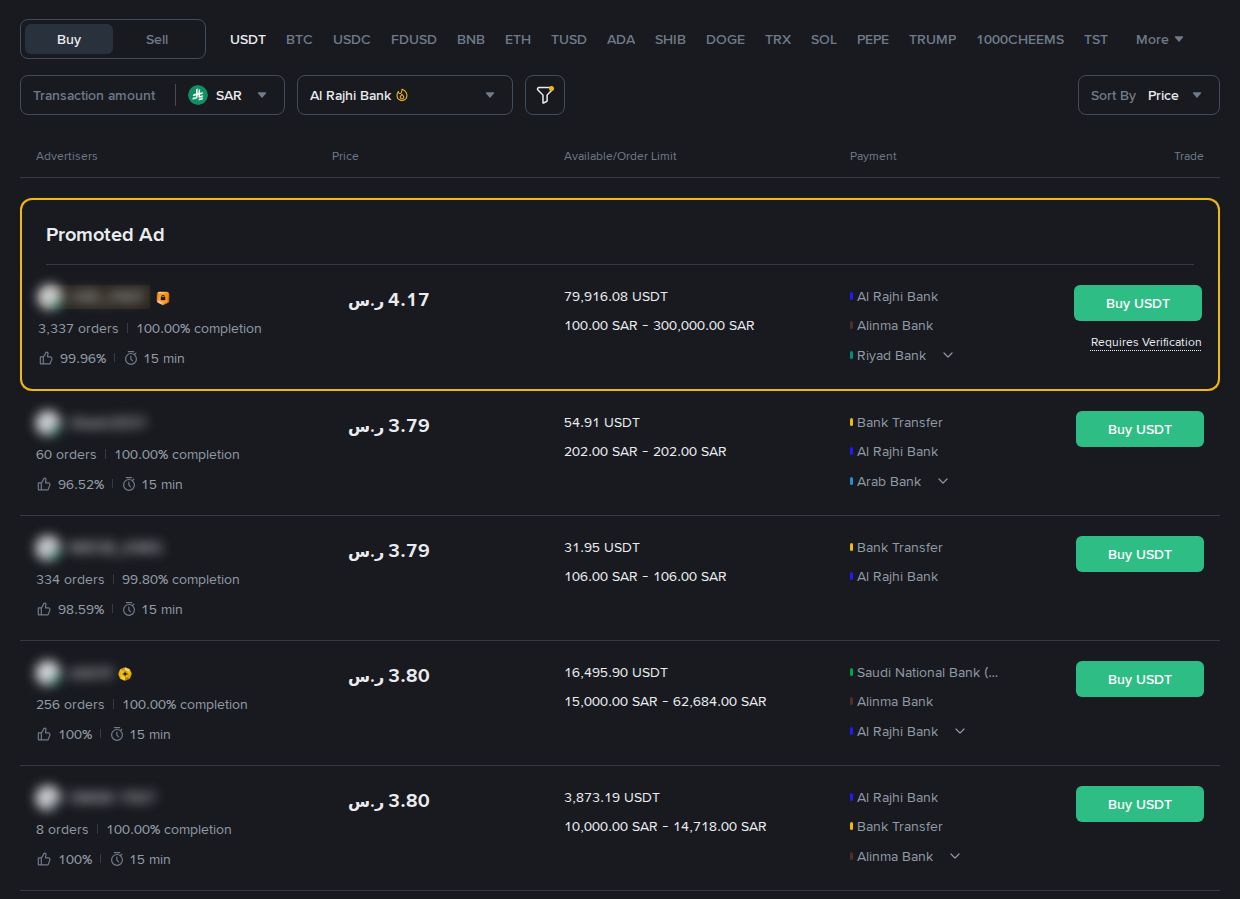Click avatar of the promoted ad advertiser
Image resolution: width=1240 pixels, height=899 pixels.
click(49, 297)
